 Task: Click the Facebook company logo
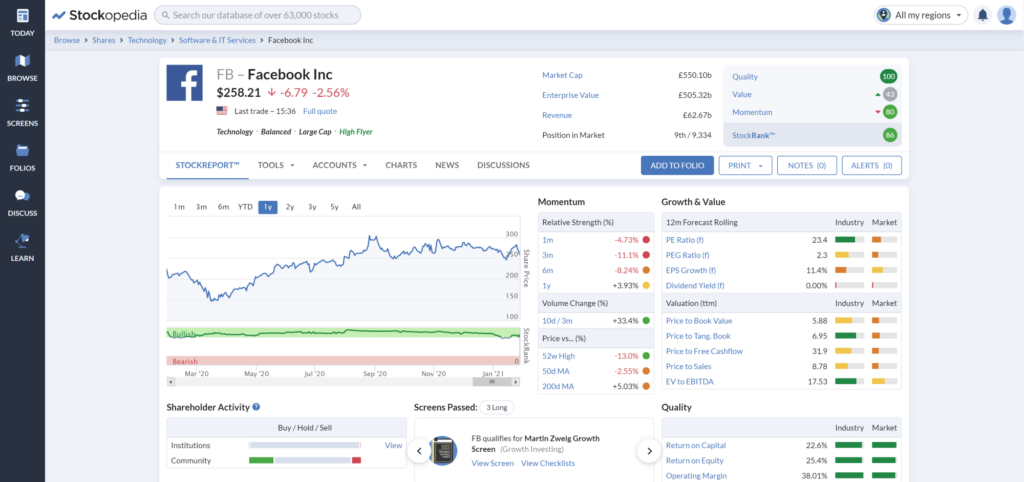[x=184, y=82]
